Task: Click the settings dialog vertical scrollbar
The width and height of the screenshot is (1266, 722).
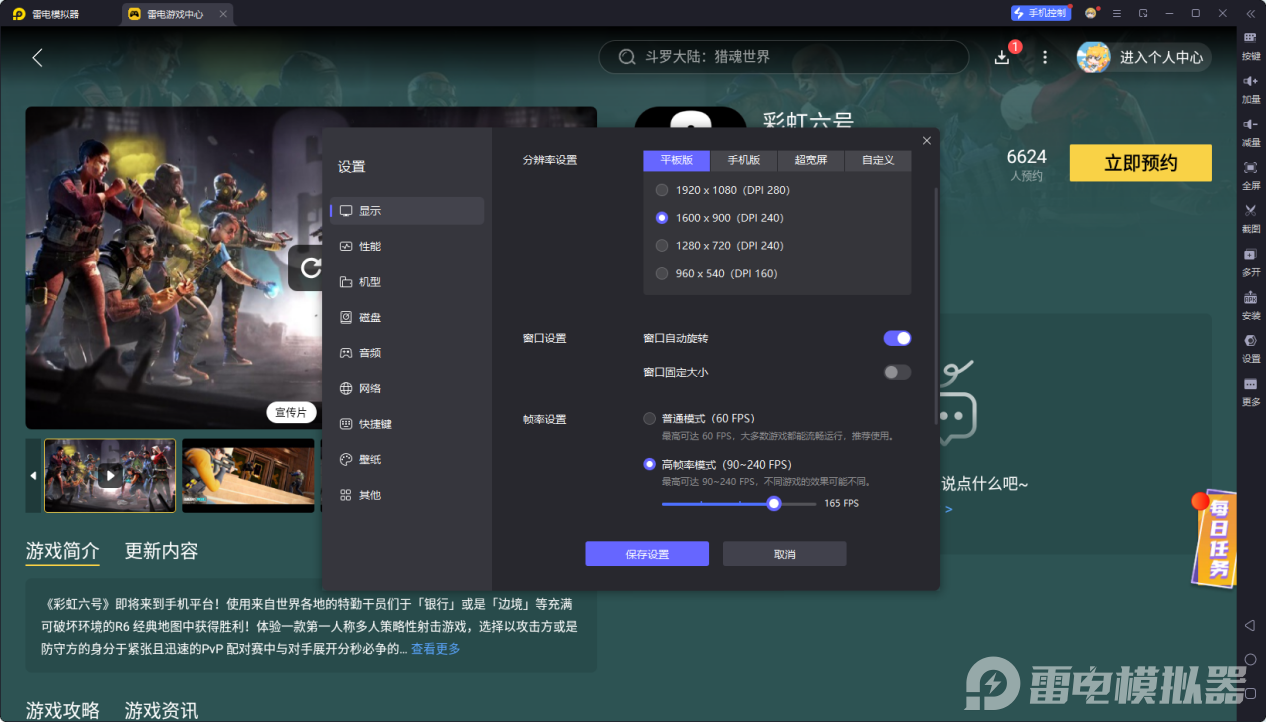Action: click(937, 305)
